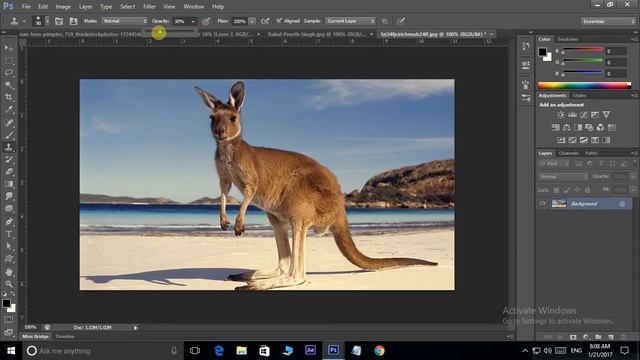The width and height of the screenshot is (640, 360).
Task: Select the Pen tool
Action: pos(9,222)
